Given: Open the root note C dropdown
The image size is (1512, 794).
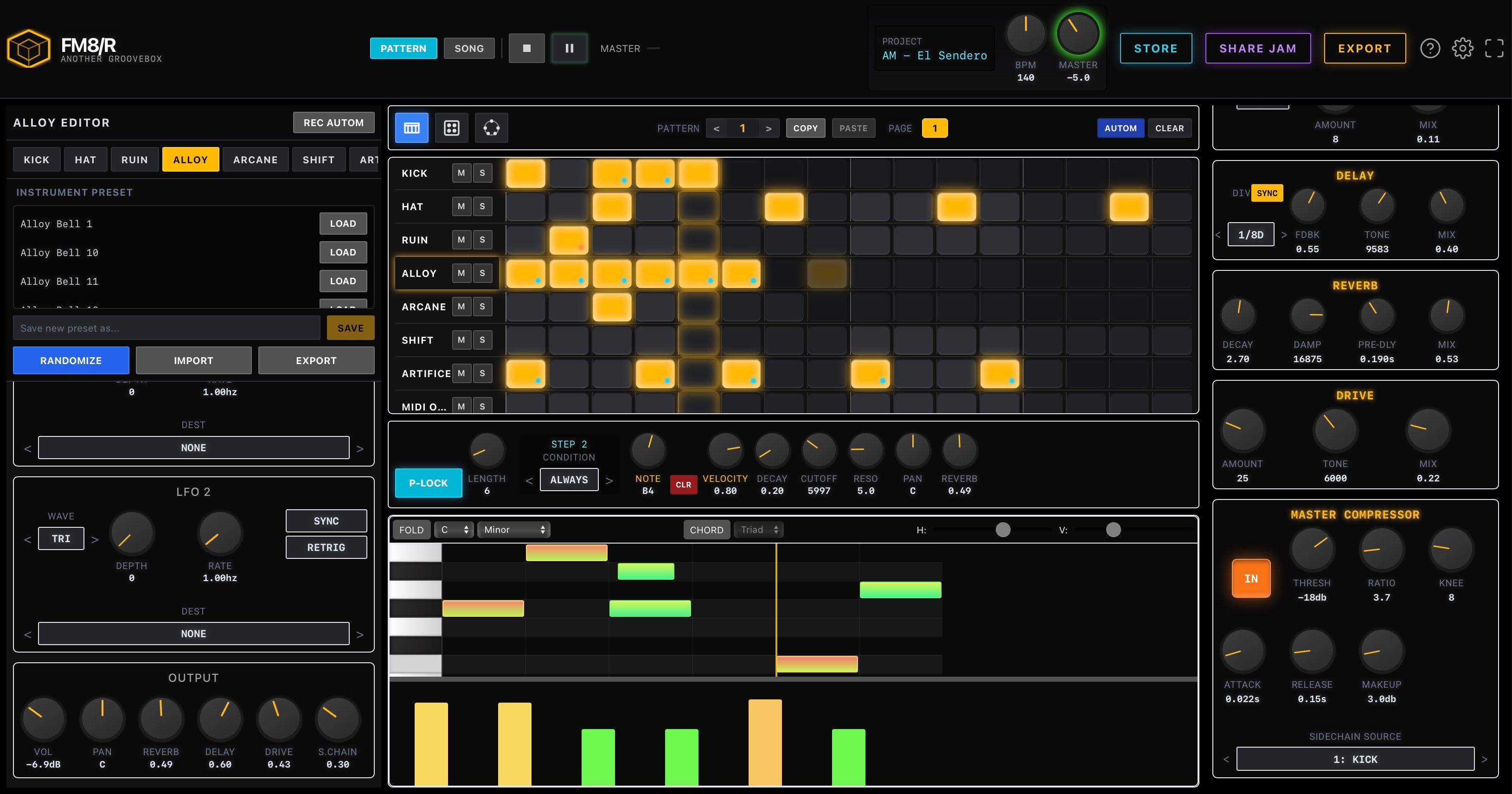Looking at the screenshot, I should click(x=454, y=530).
